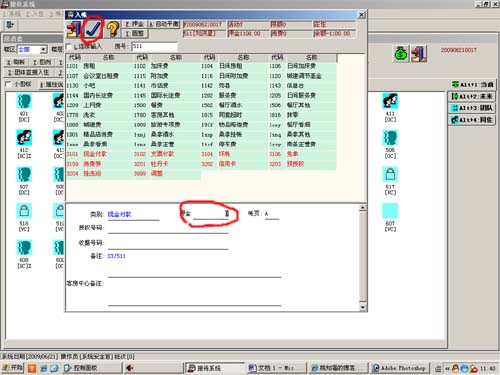Open the 系统 menu

click(x=11, y=14)
